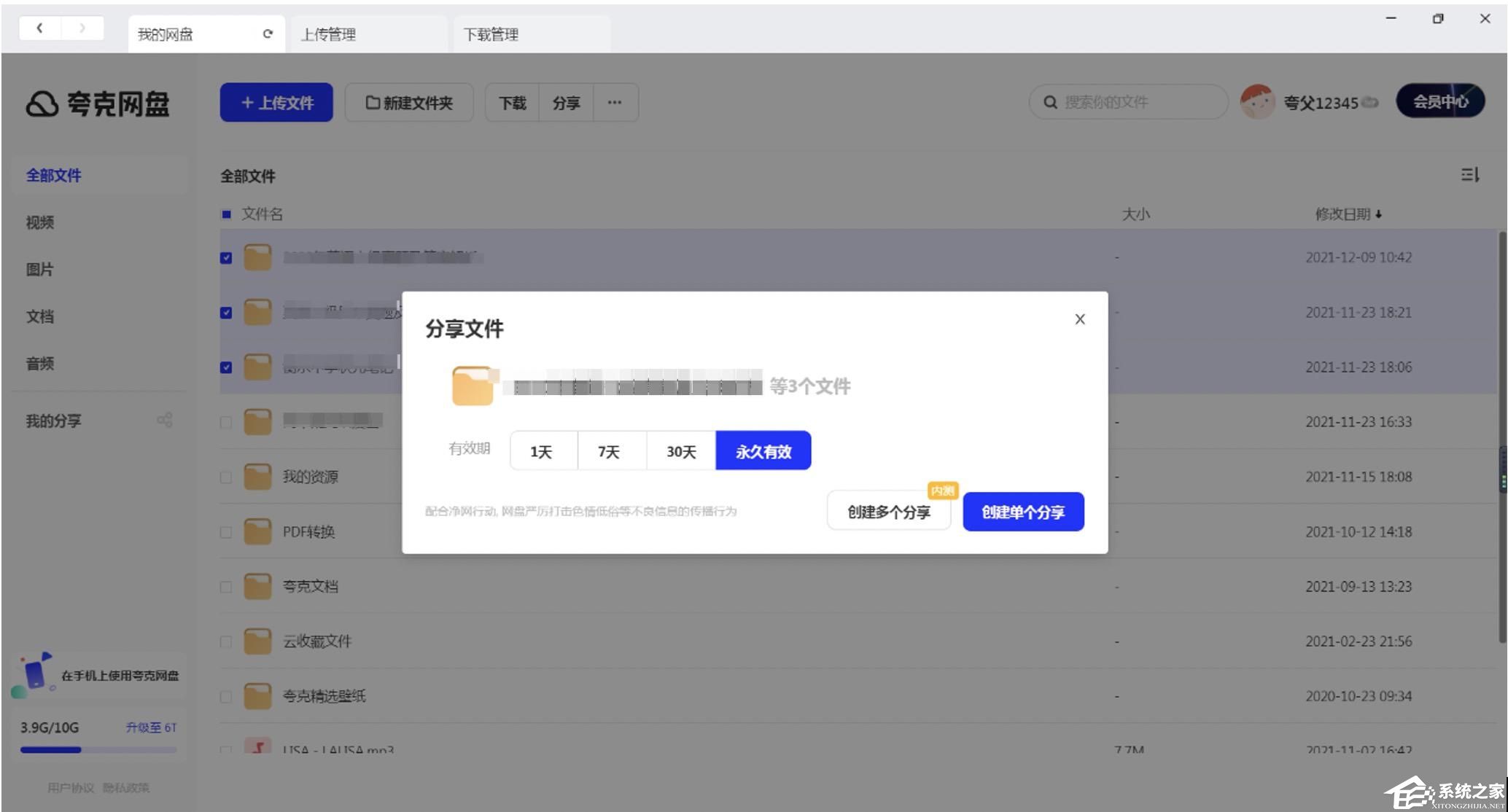Select 30天 validity period
1508x812 pixels.
[x=680, y=451]
